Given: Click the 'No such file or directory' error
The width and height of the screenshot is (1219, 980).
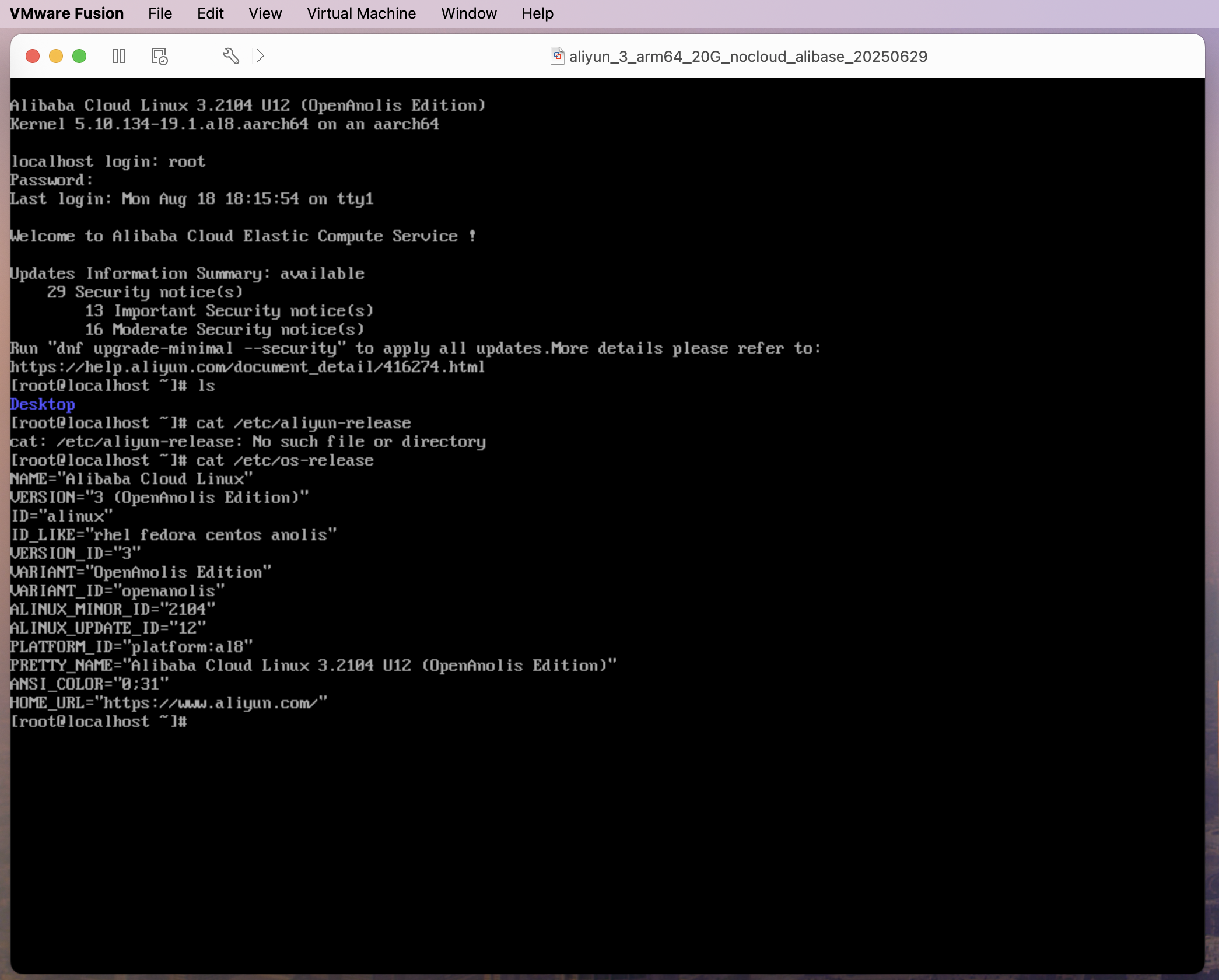Looking at the screenshot, I should (248, 442).
